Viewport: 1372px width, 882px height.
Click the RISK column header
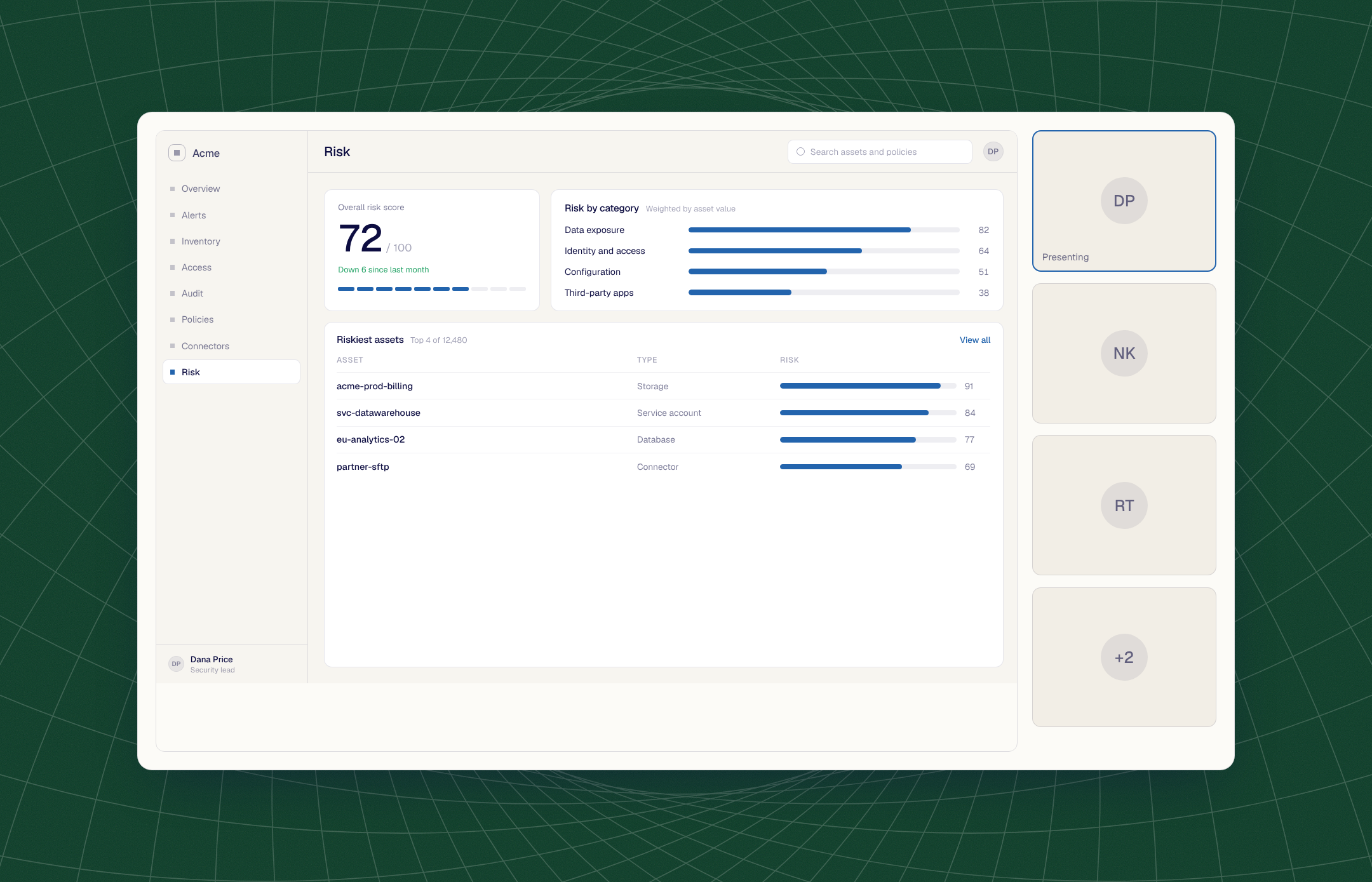tap(790, 360)
